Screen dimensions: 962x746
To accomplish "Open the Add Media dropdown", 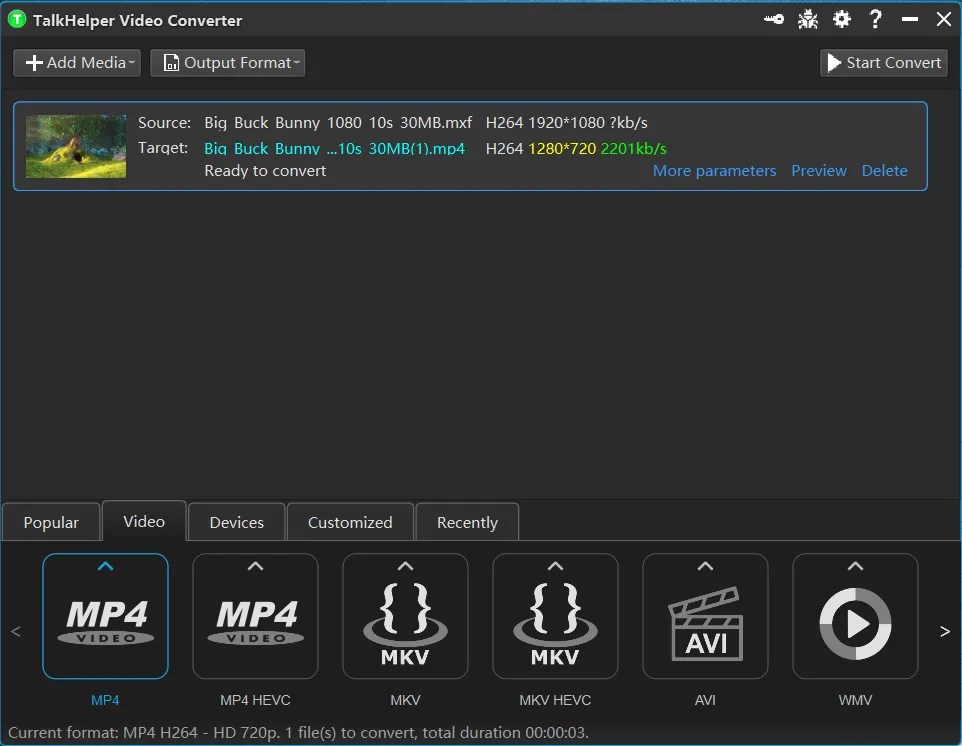I will 77,63.
